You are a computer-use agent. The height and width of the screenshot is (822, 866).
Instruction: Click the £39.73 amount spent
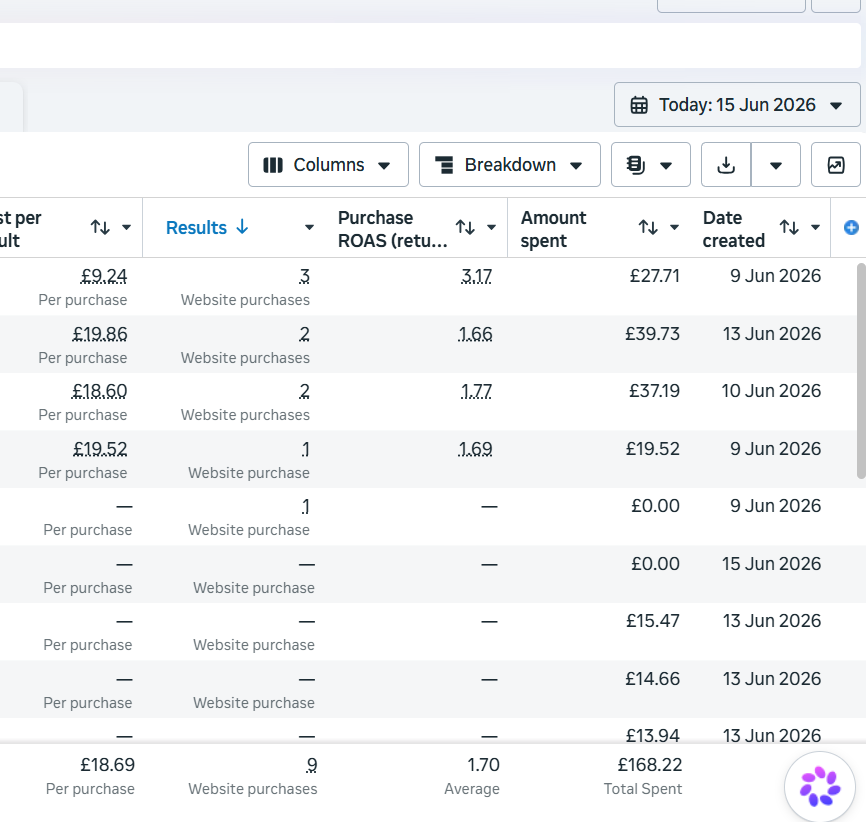[652, 334]
